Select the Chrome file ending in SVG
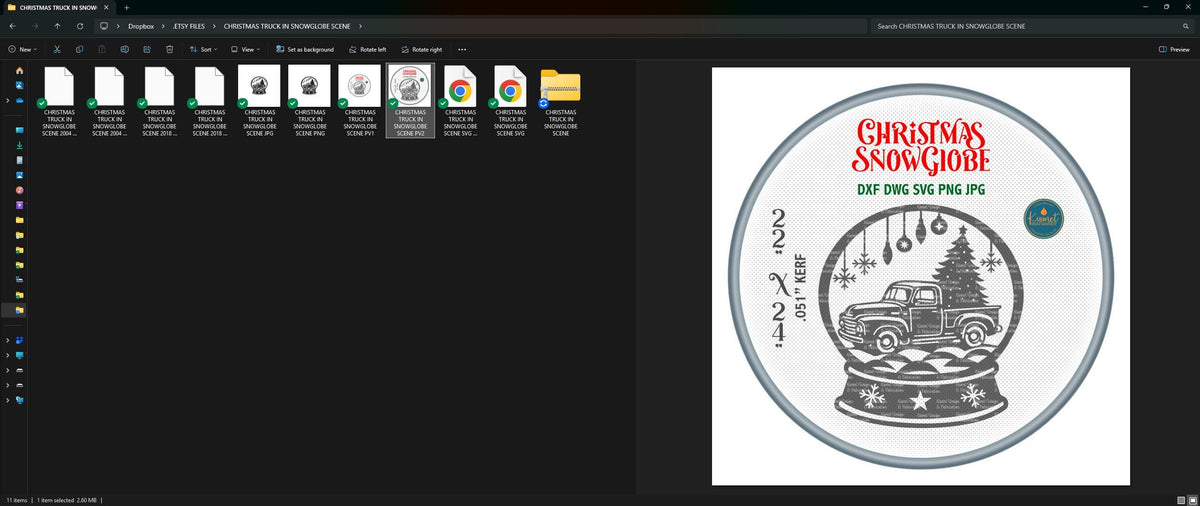The image size is (1200, 506). (510, 101)
